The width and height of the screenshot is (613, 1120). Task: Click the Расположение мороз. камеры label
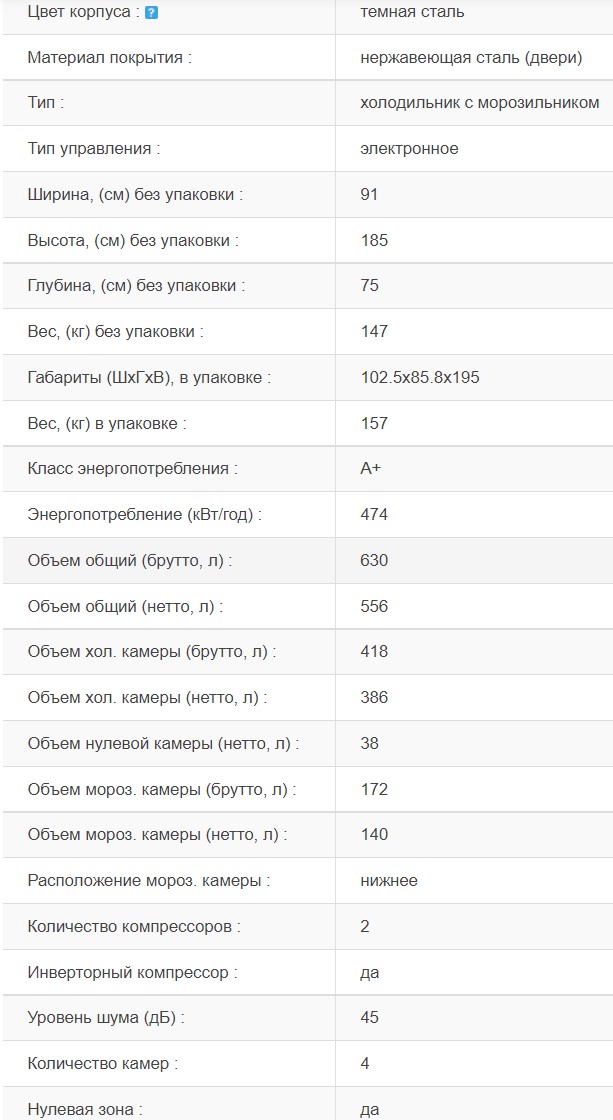(x=149, y=881)
